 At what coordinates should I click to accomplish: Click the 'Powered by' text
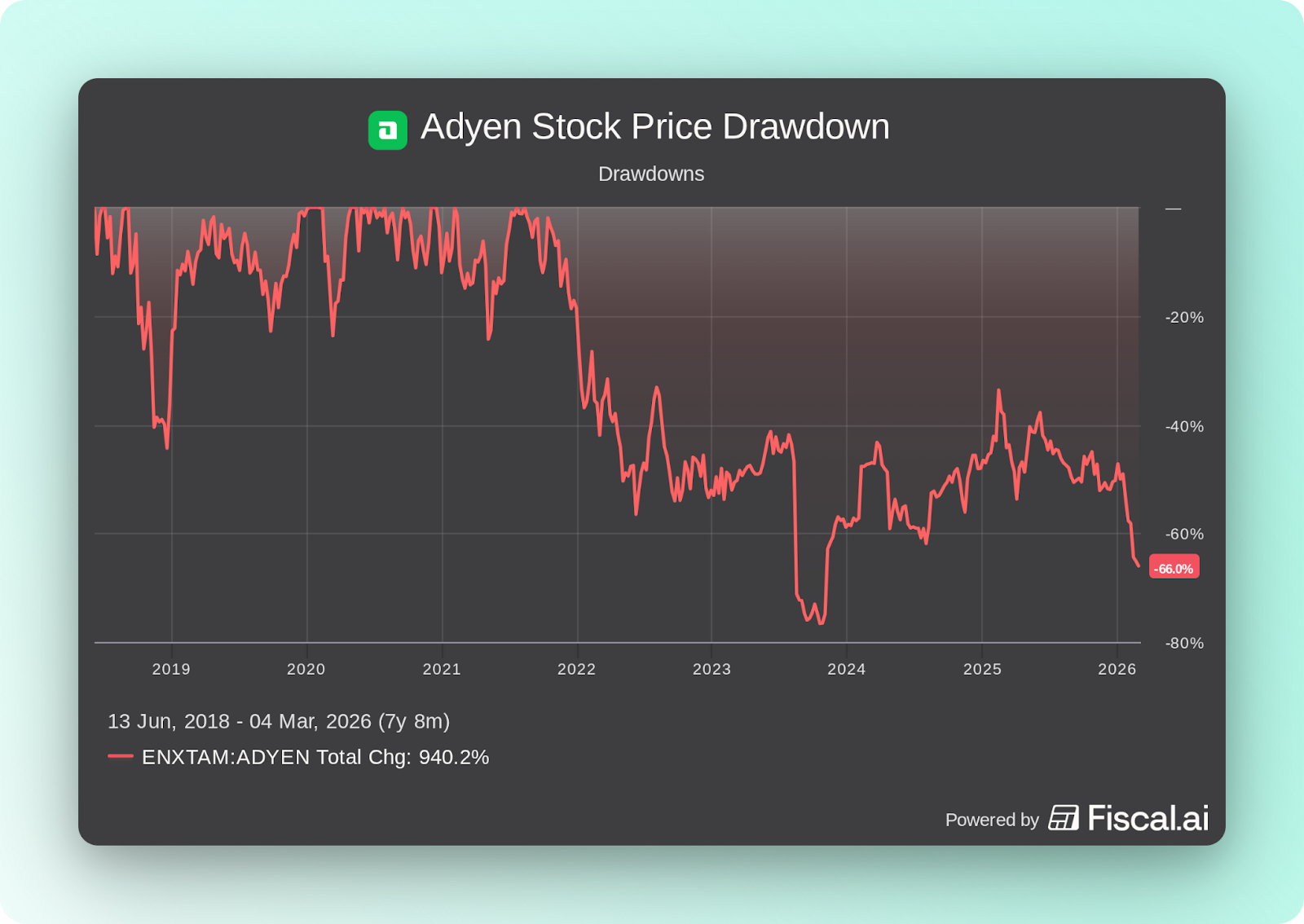tap(992, 820)
